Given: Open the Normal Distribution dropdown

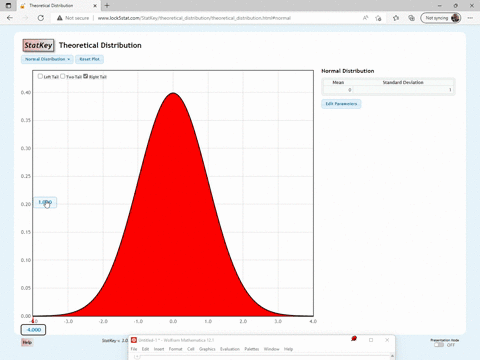Looking at the screenshot, I should 47,59.
